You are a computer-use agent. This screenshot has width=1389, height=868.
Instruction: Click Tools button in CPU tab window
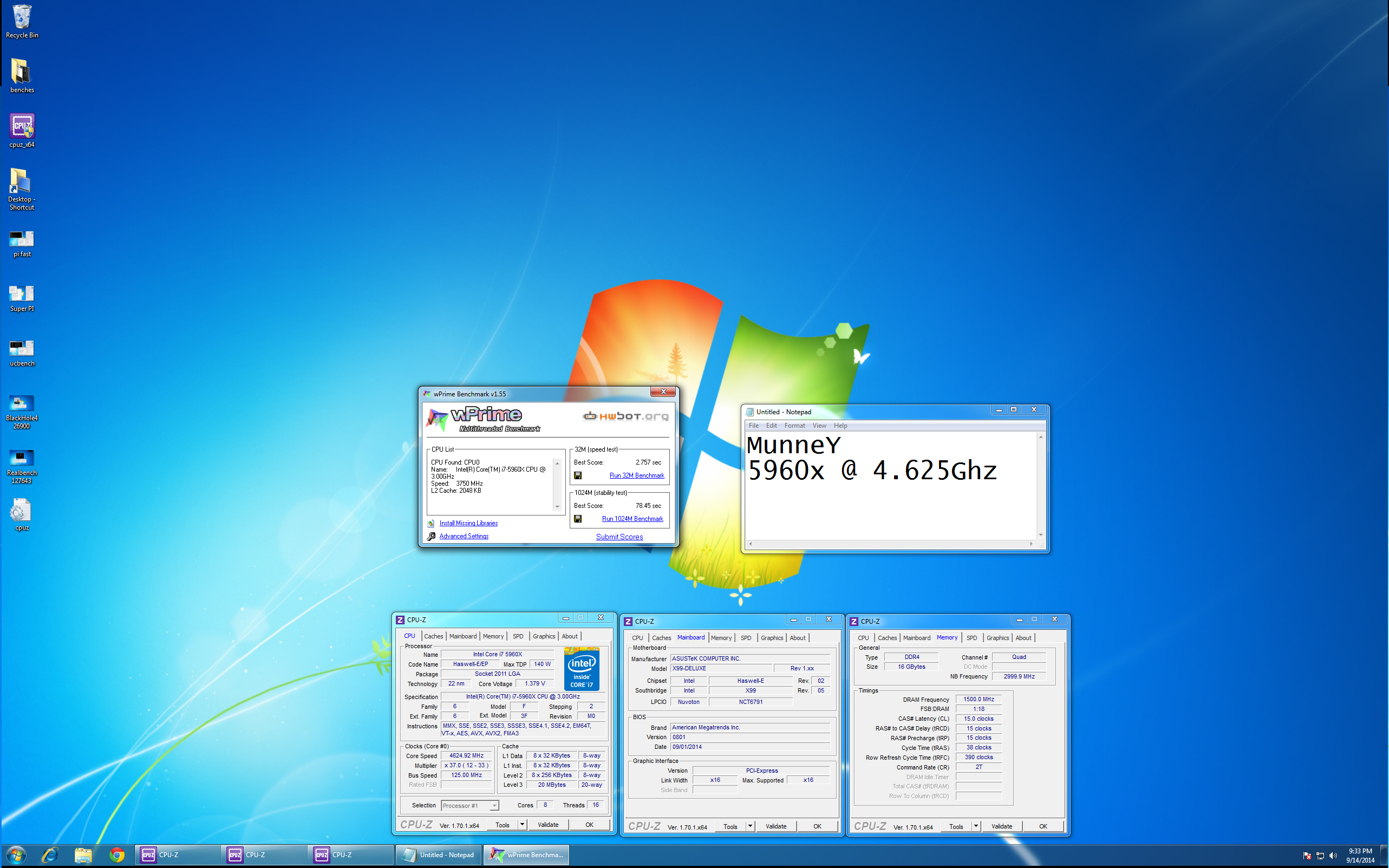[502, 825]
